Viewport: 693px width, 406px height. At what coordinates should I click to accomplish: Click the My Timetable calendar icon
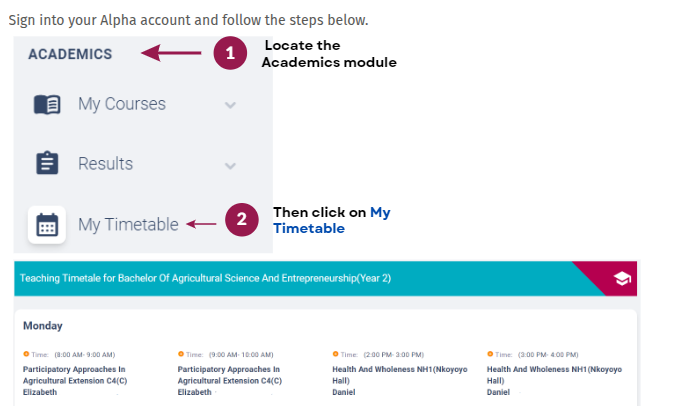click(x=47, y=225)
